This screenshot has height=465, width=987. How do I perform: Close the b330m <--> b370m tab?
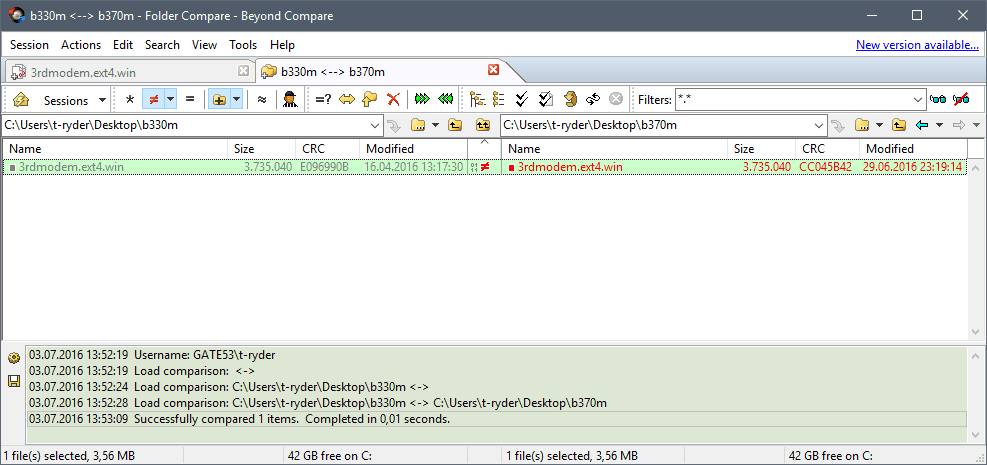[494, 70]
